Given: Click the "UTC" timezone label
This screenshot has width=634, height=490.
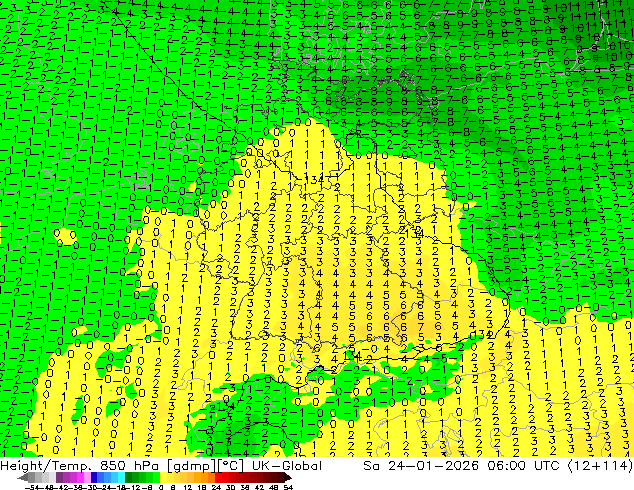Looking at the screenshot, I should pos(547,466).
